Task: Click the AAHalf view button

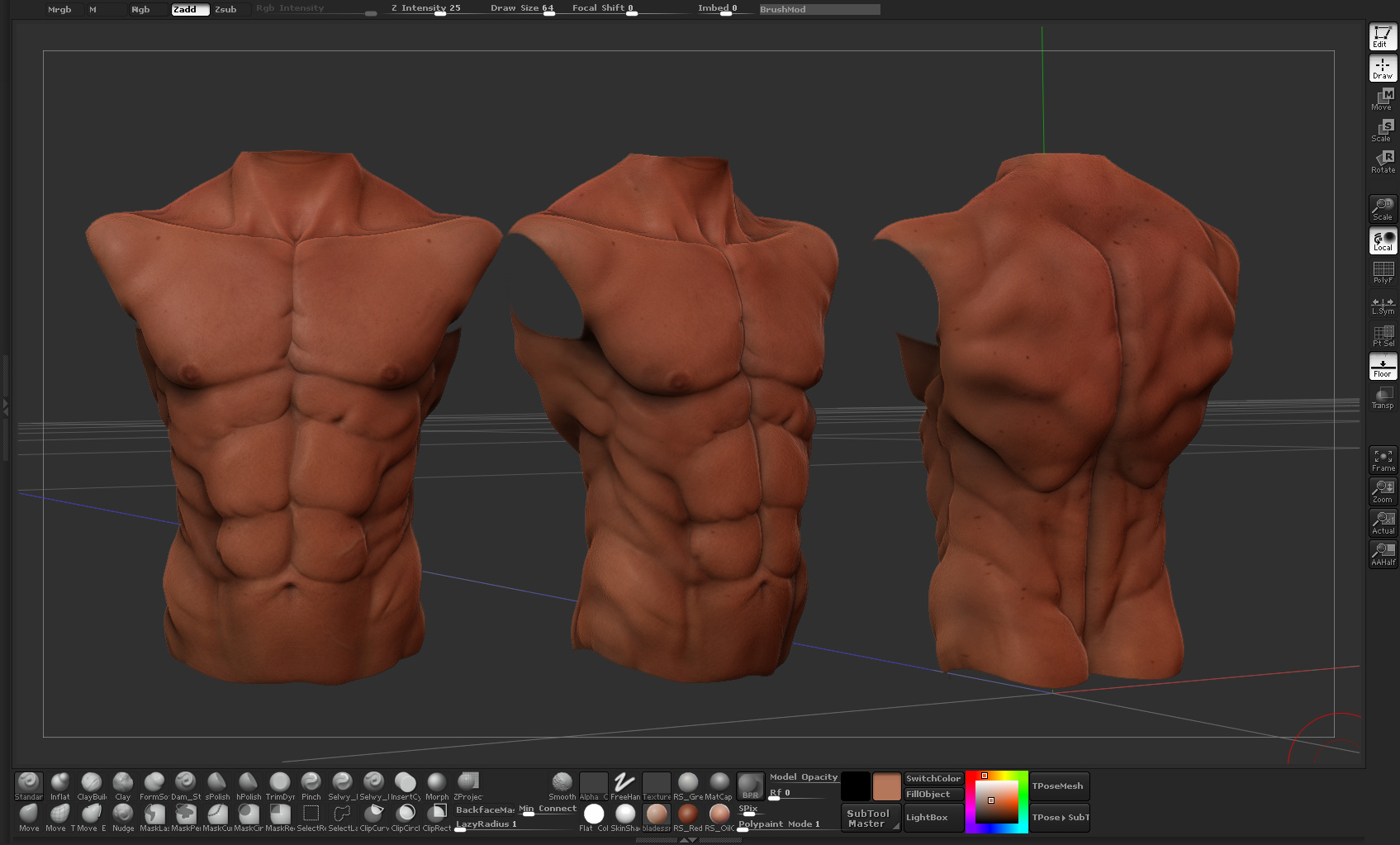Action: click(1383, 554)
